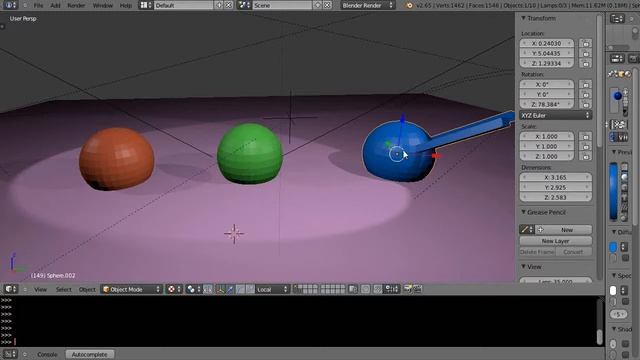Screen dimensions: 640x360
Task: Lock Location X axis
Action: coord(586,43)
